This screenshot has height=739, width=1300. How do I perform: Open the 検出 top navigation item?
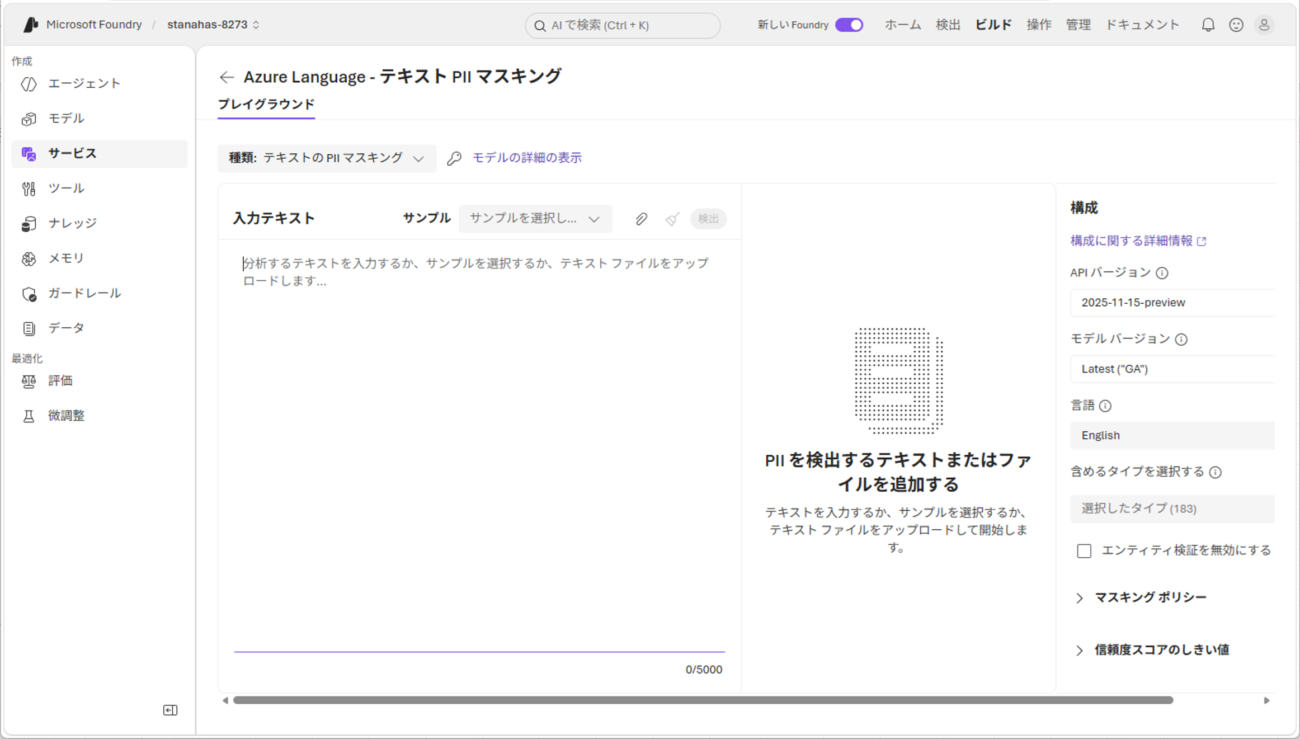[948, 25]
